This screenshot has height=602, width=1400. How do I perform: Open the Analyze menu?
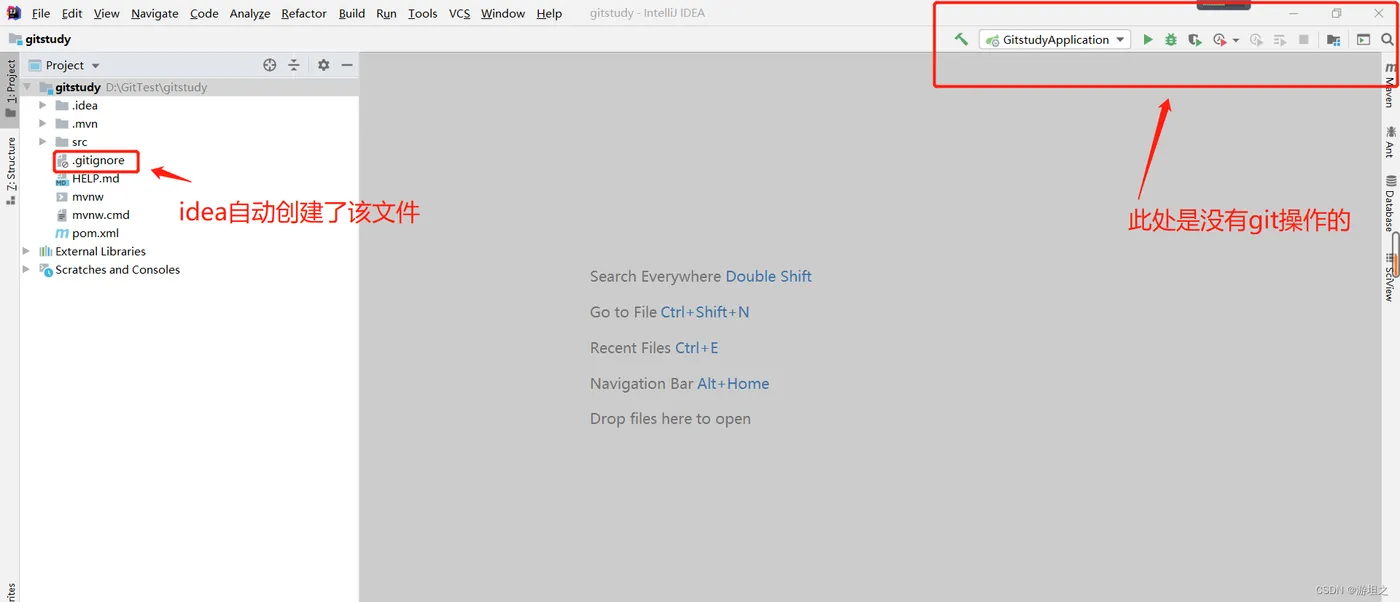(x=250, y=13)
